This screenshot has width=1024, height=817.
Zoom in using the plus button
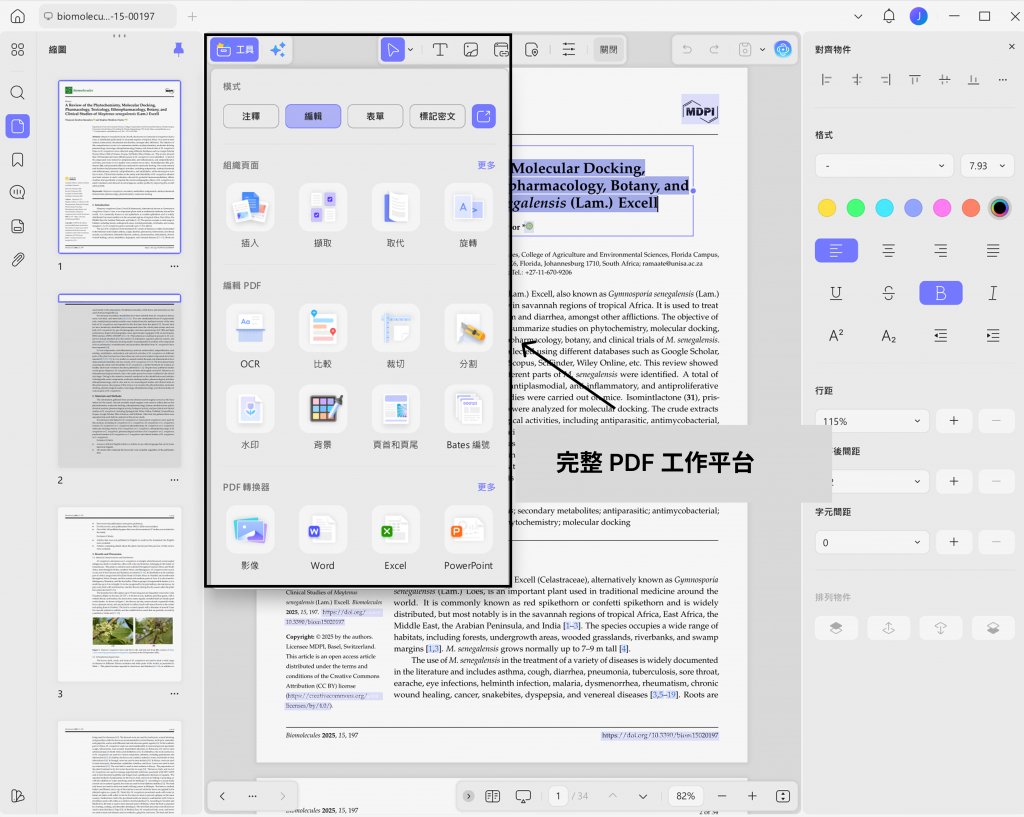coord(752,796)
